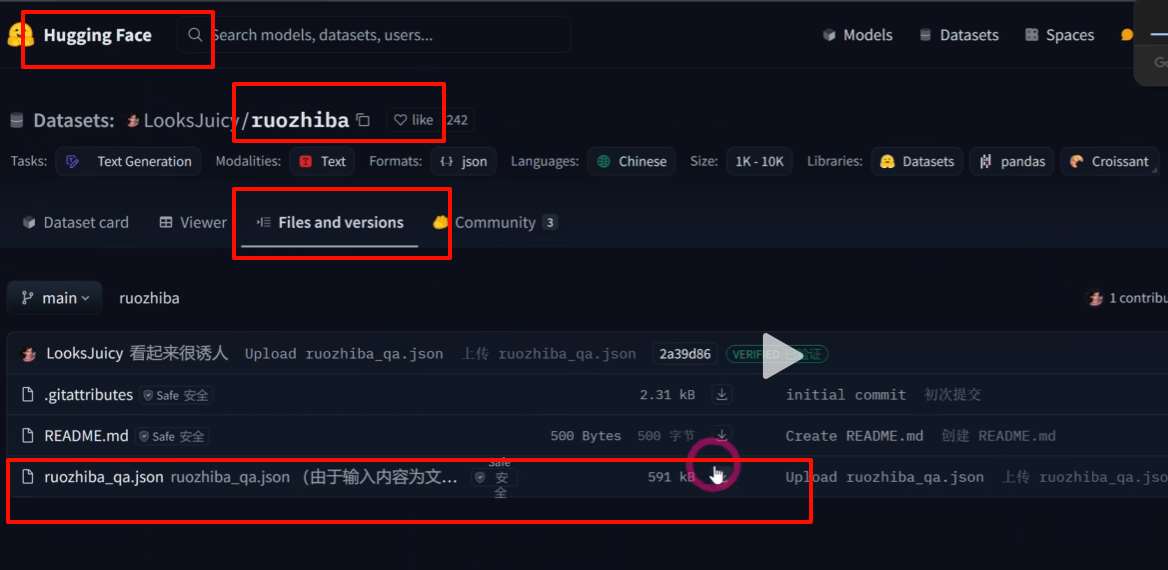Click the file icon beside ruozhiba_qa.json
Image resolution: width=1168 pixels, height=570 pixels.
tap(28, 477)
